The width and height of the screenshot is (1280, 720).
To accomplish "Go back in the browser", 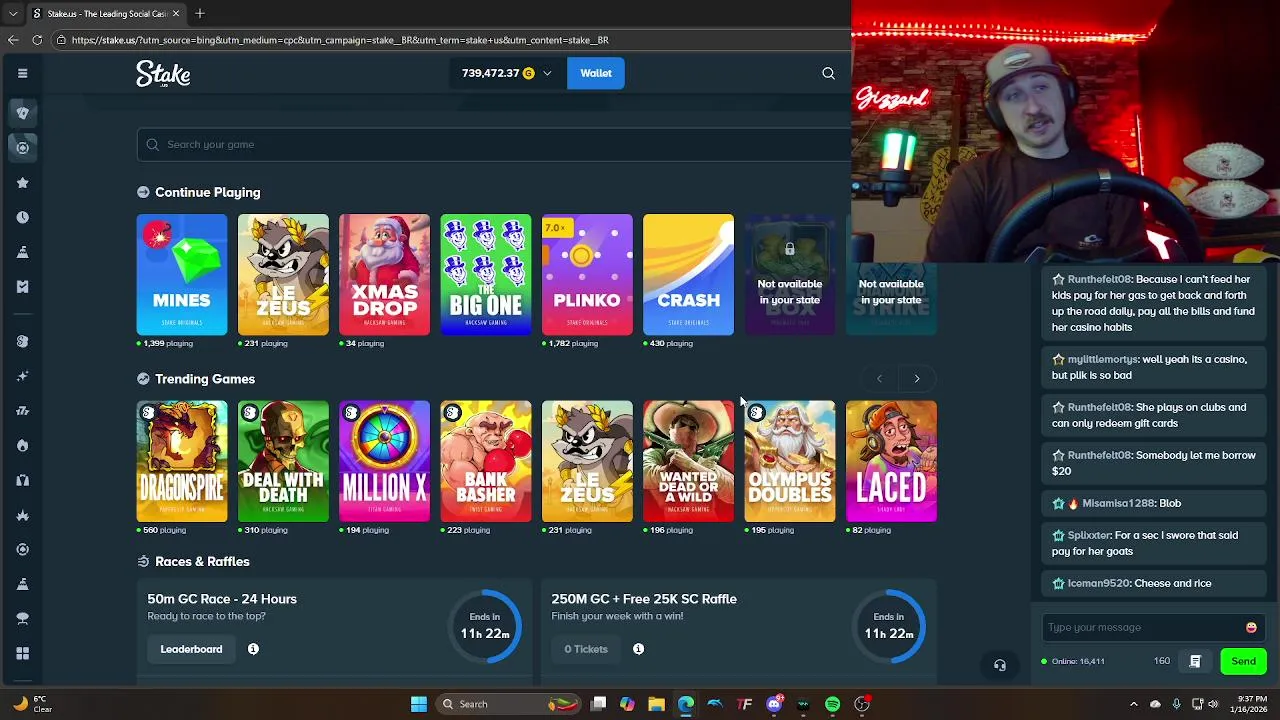I will [x=13, y=40].
